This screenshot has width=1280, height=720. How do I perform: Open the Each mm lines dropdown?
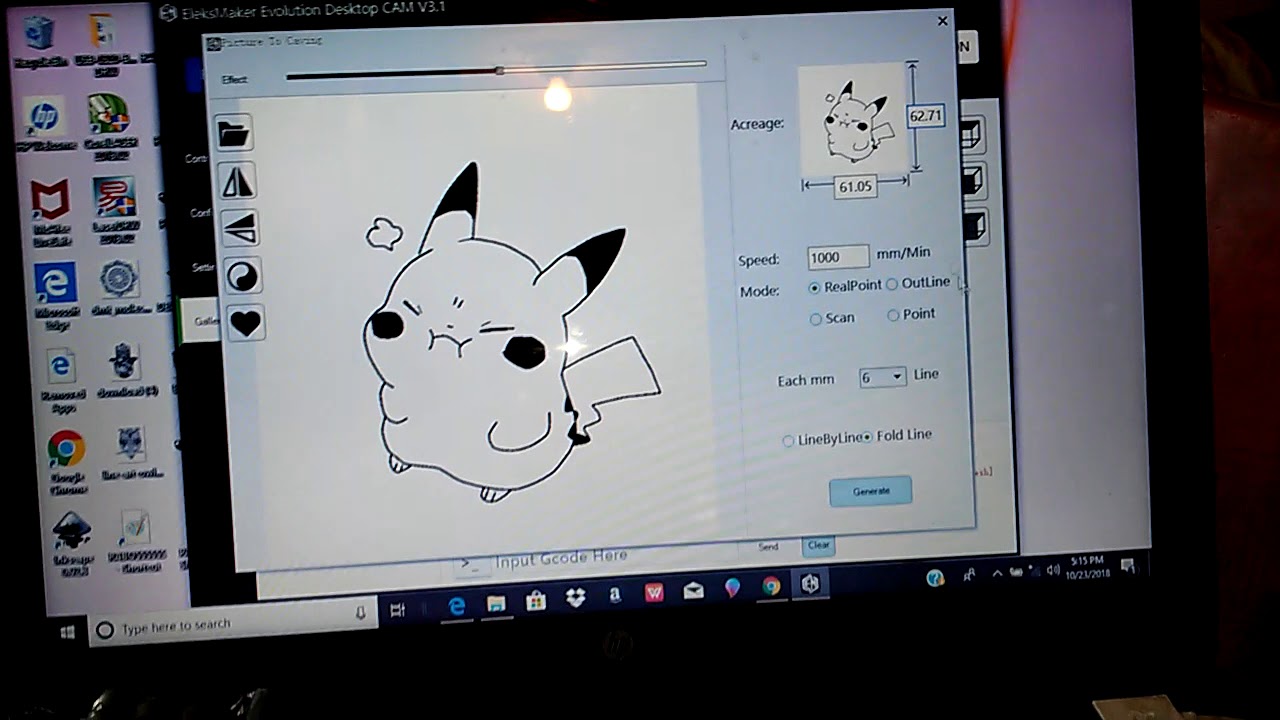click(883, 376)
